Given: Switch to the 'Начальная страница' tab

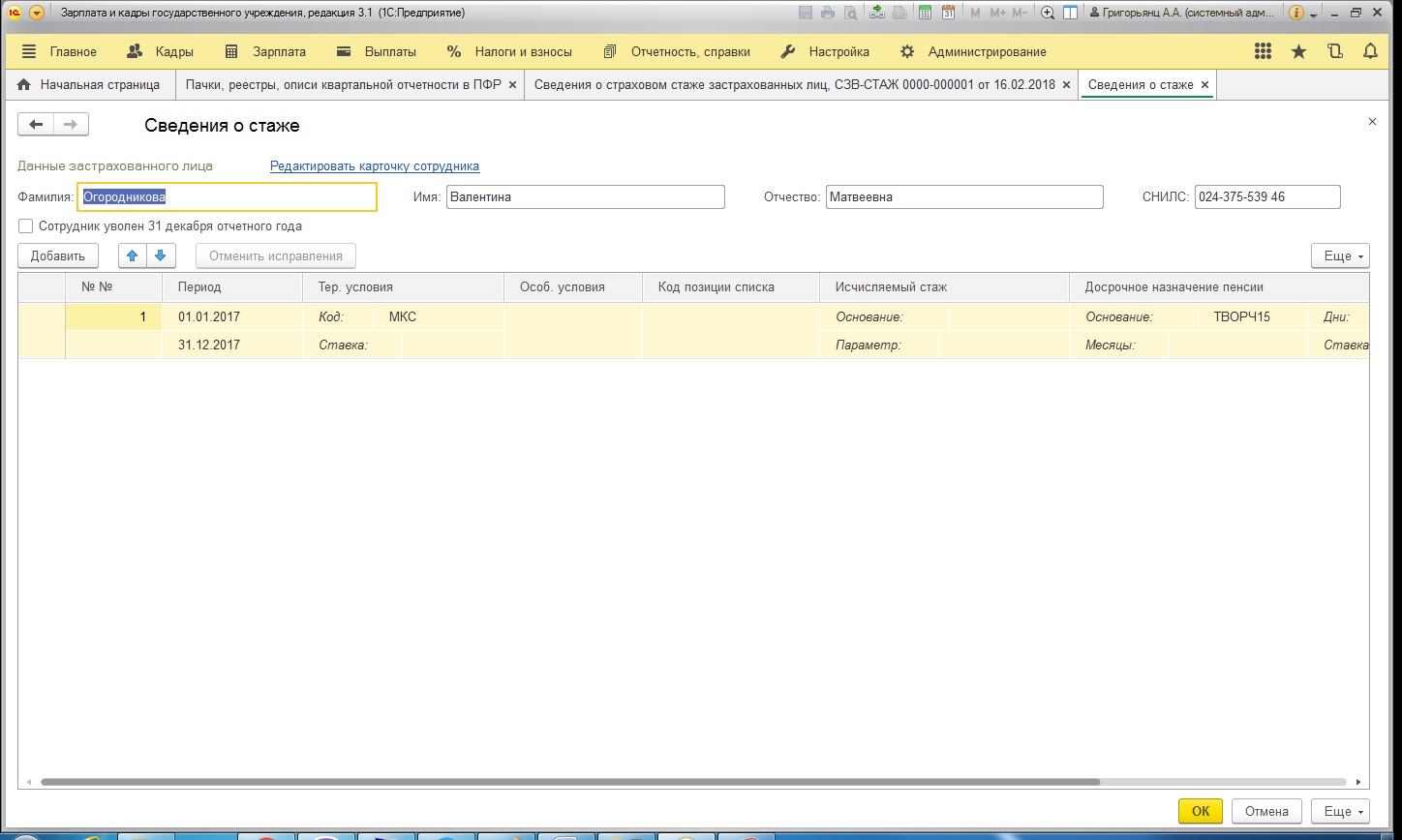Looking at the screenshot, I should pos(89,85).
